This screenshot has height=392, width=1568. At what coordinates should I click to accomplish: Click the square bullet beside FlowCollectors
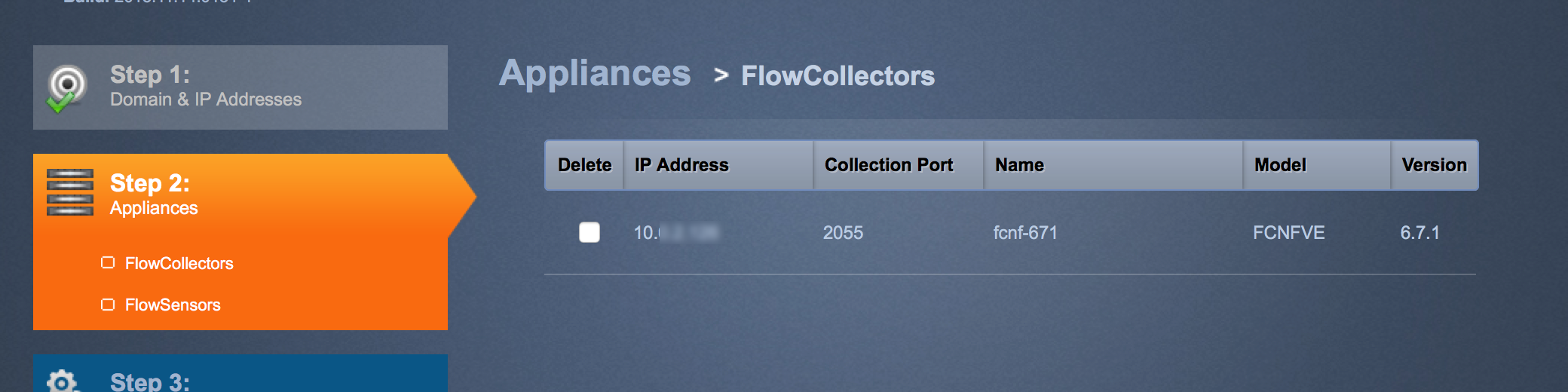[108, 262]
